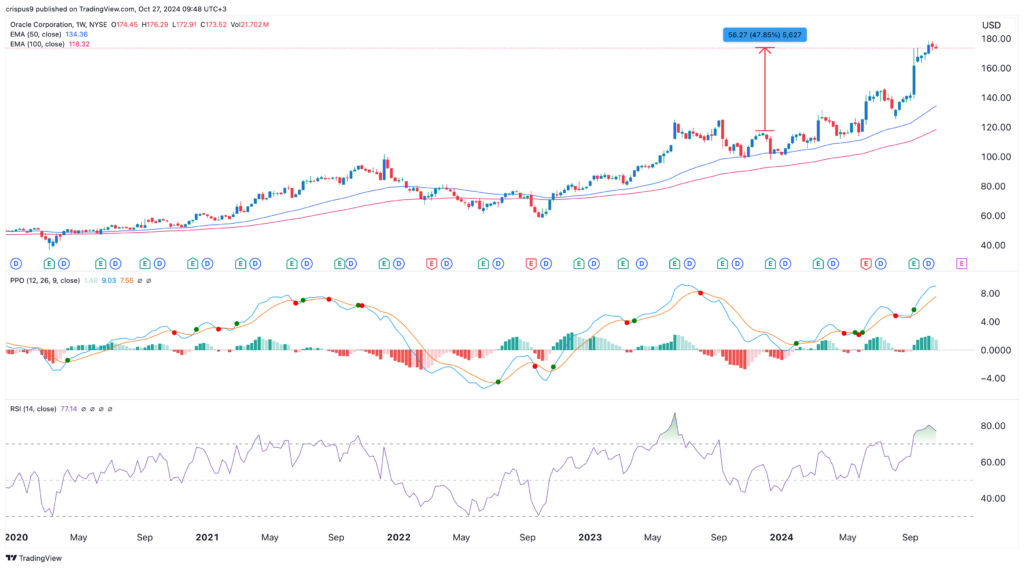
Task: Click the red earnings marker in mid-2024
Action: click(x=865, y=264)
